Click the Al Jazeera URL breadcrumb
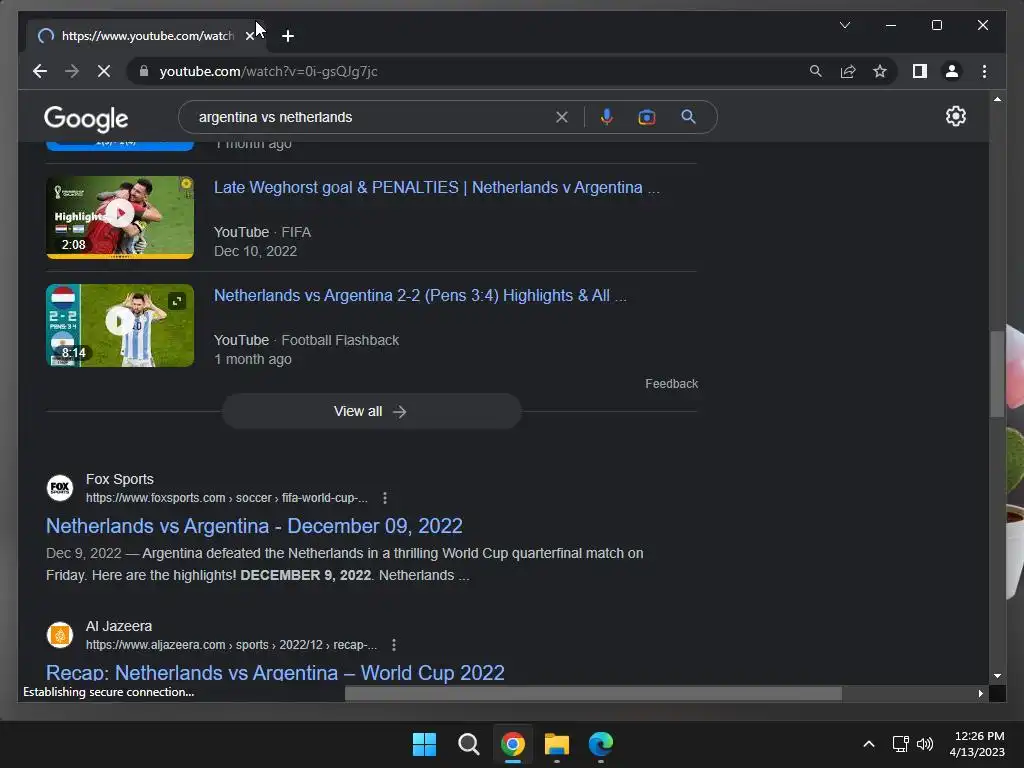The image size is (1024, 768). coord(231,645)
